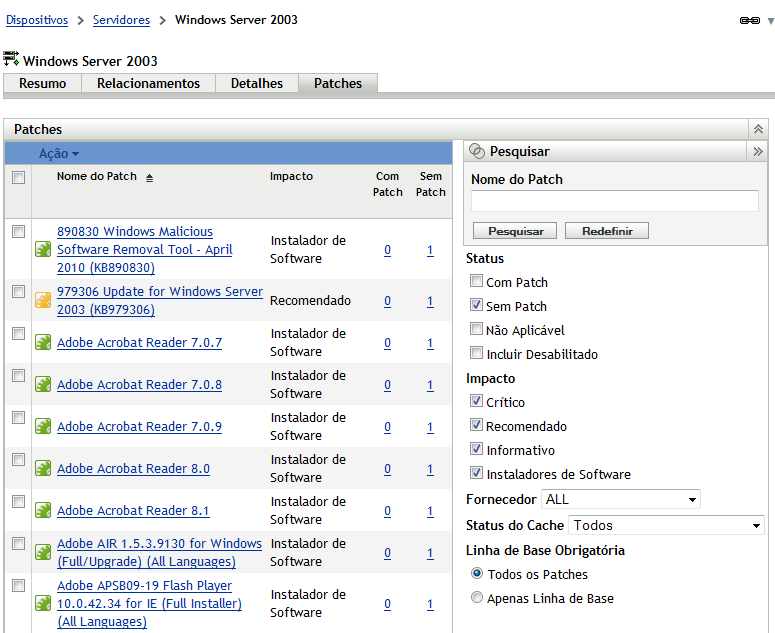Uncheck the Sem Patch status checkbox
The height and width of the screenshot is (633, 775).
click(x=476, y=304)
